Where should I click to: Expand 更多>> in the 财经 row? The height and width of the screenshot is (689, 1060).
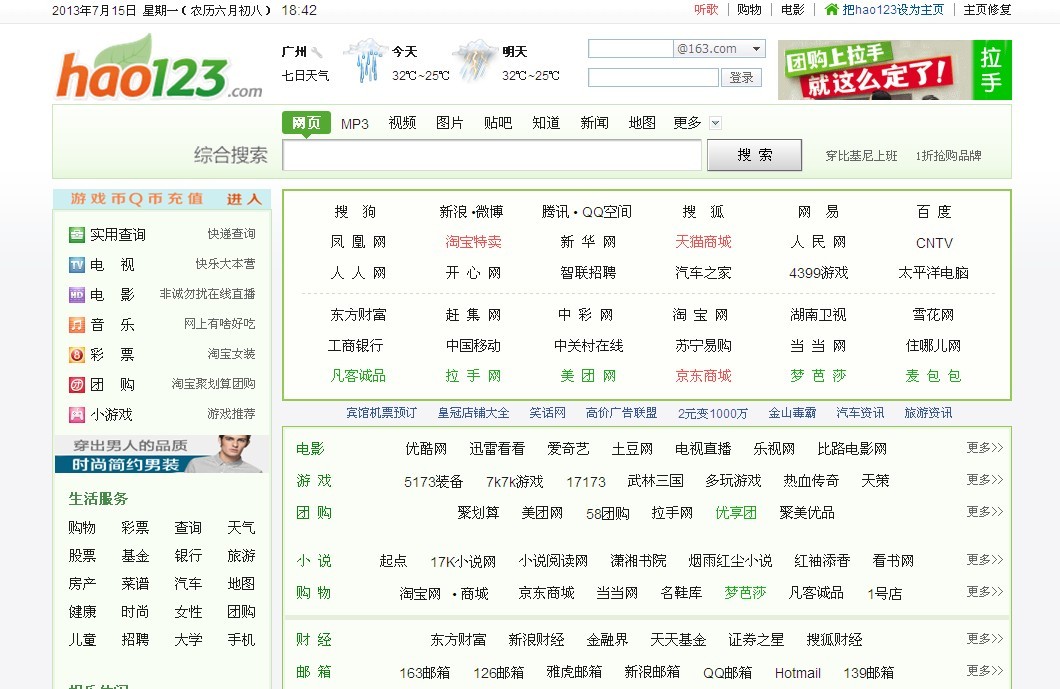click(984, 638)
